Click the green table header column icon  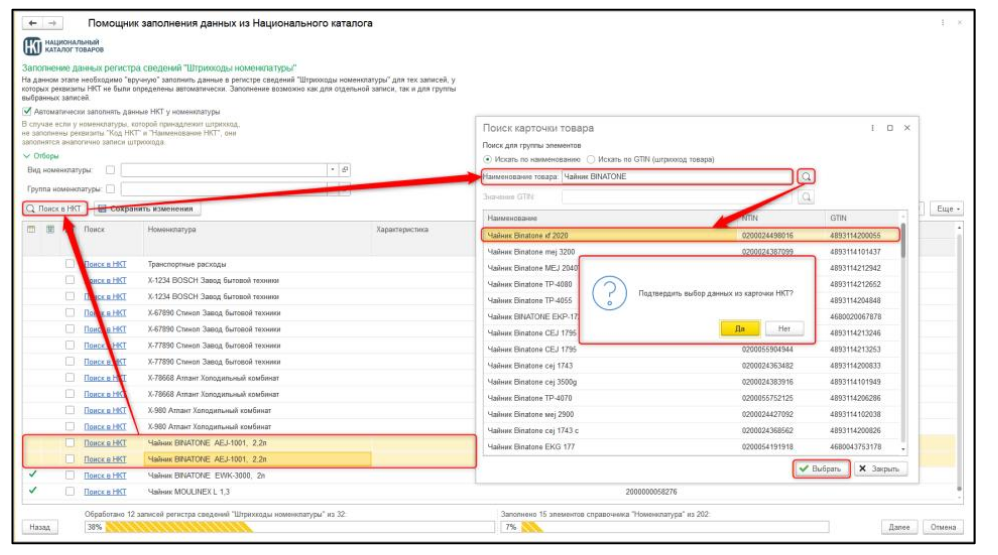(x=50, y=230)
